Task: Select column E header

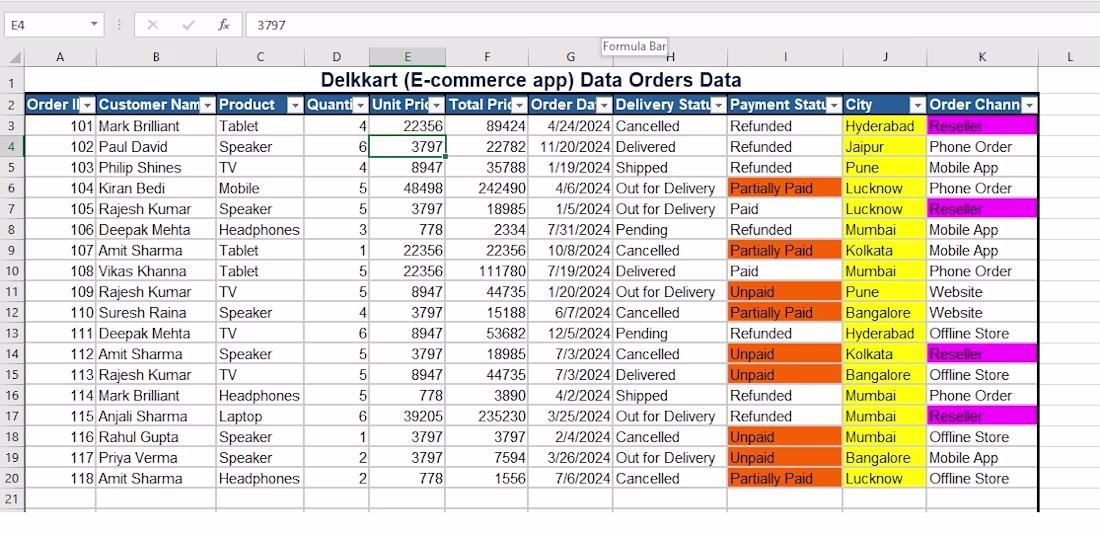Action: coord(407,57)
